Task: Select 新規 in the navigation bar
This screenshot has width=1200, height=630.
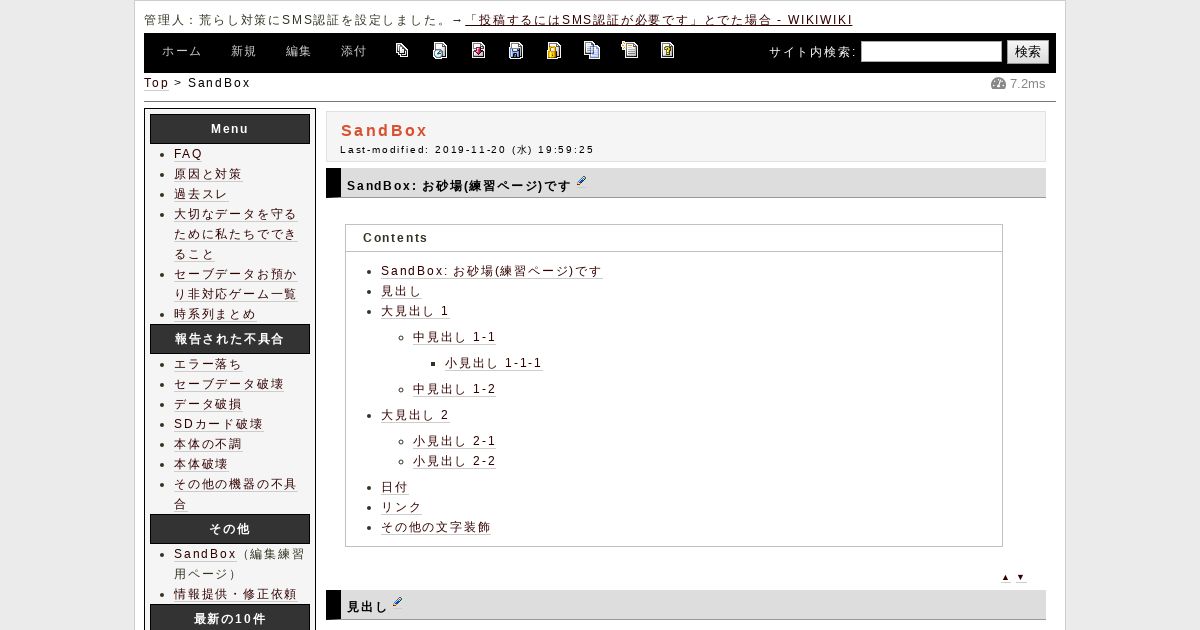Action: click(243, 52)
